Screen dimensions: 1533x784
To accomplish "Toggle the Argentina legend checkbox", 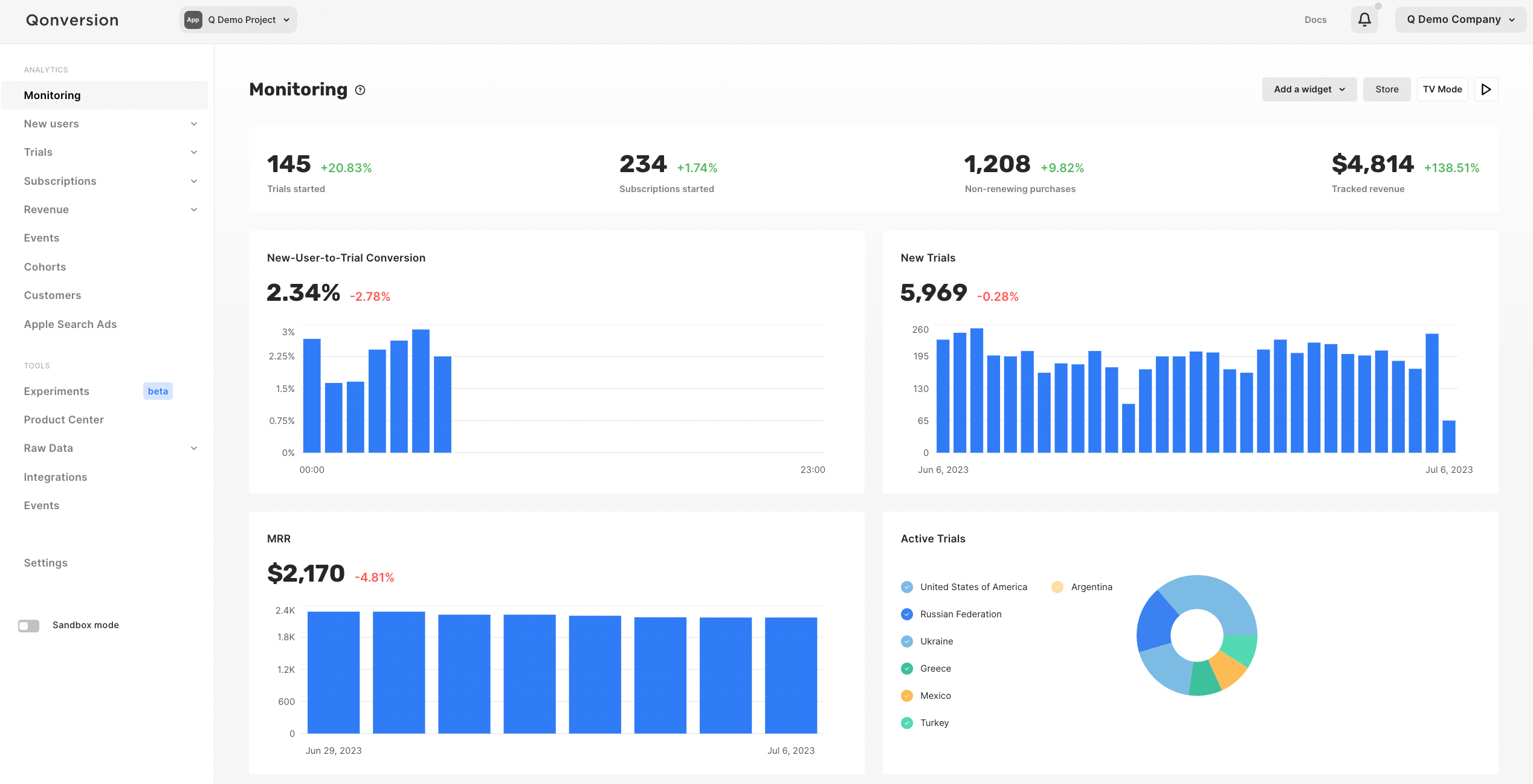I will point(1057,587).
